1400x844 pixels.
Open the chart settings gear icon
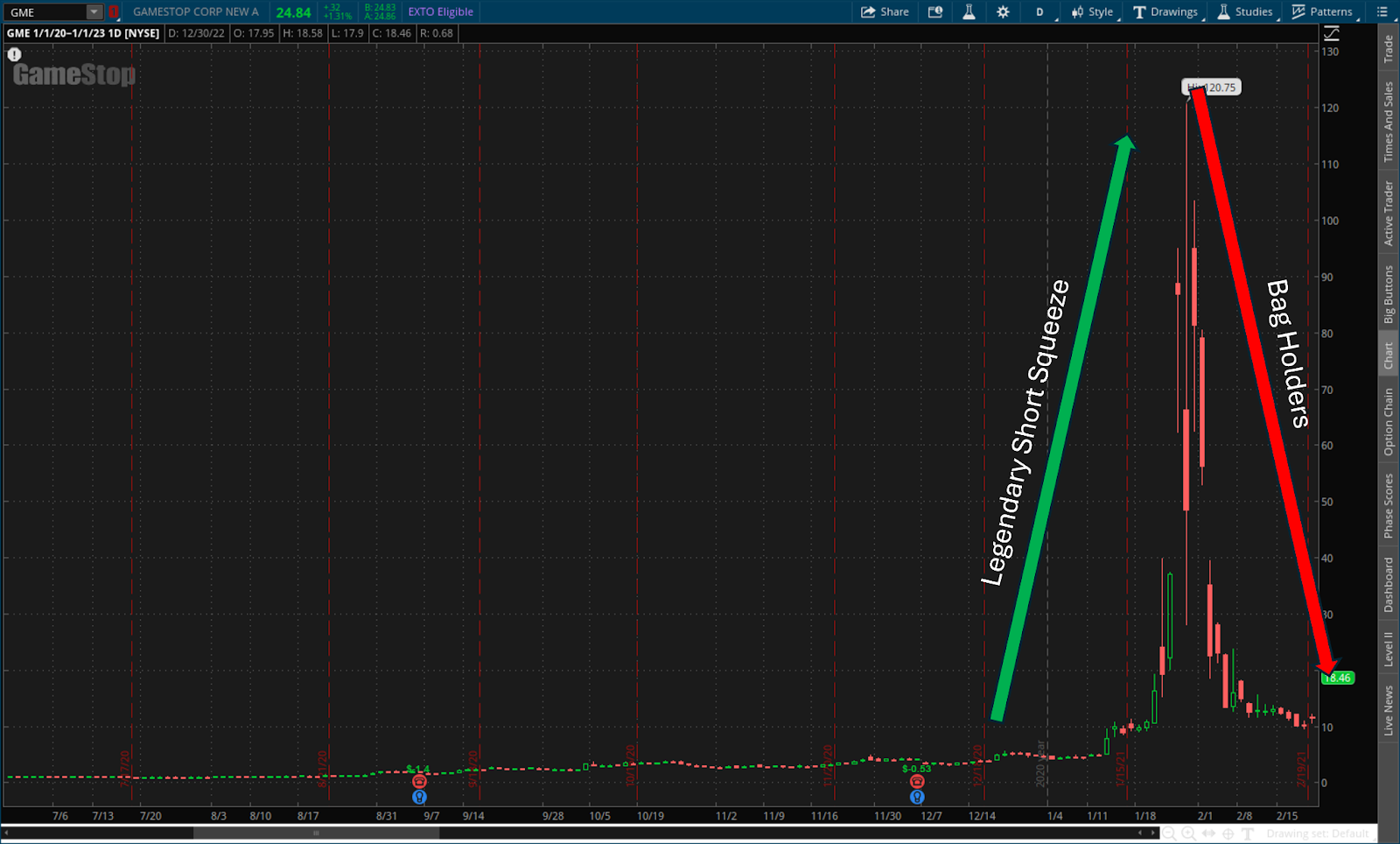click(1003, 12)
